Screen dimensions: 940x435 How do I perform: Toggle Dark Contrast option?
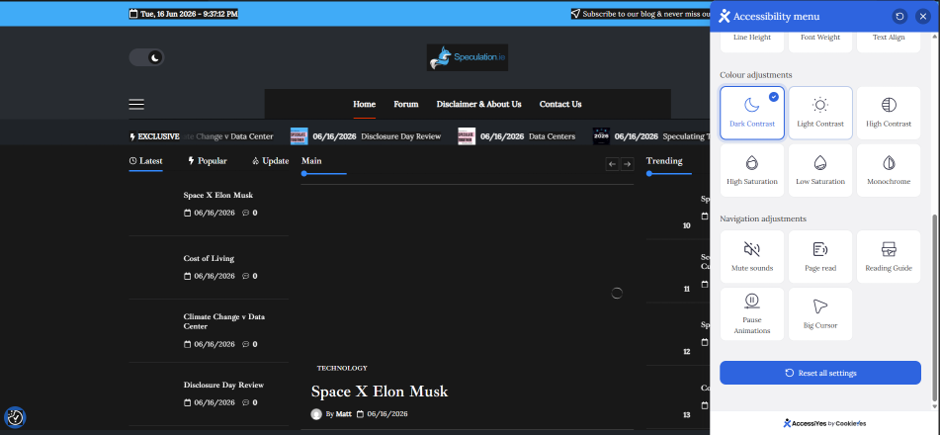click(752, 113)
